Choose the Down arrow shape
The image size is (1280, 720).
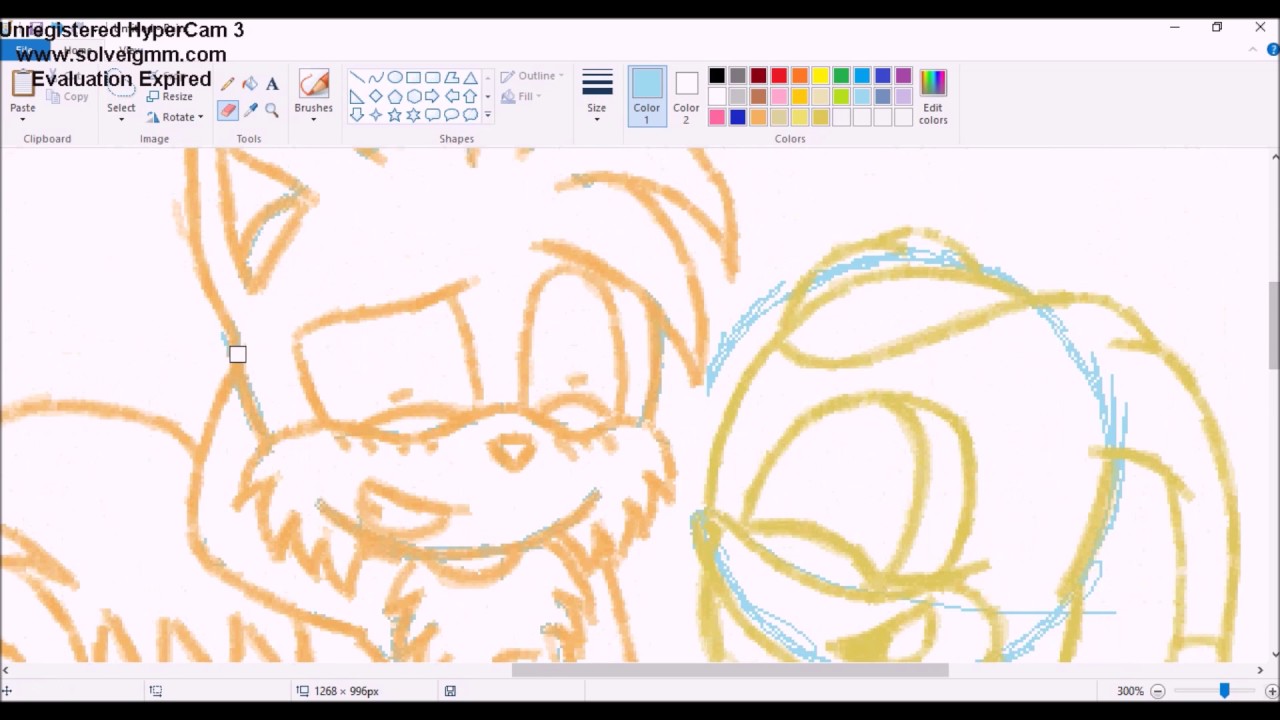click(x=357, y=115)
